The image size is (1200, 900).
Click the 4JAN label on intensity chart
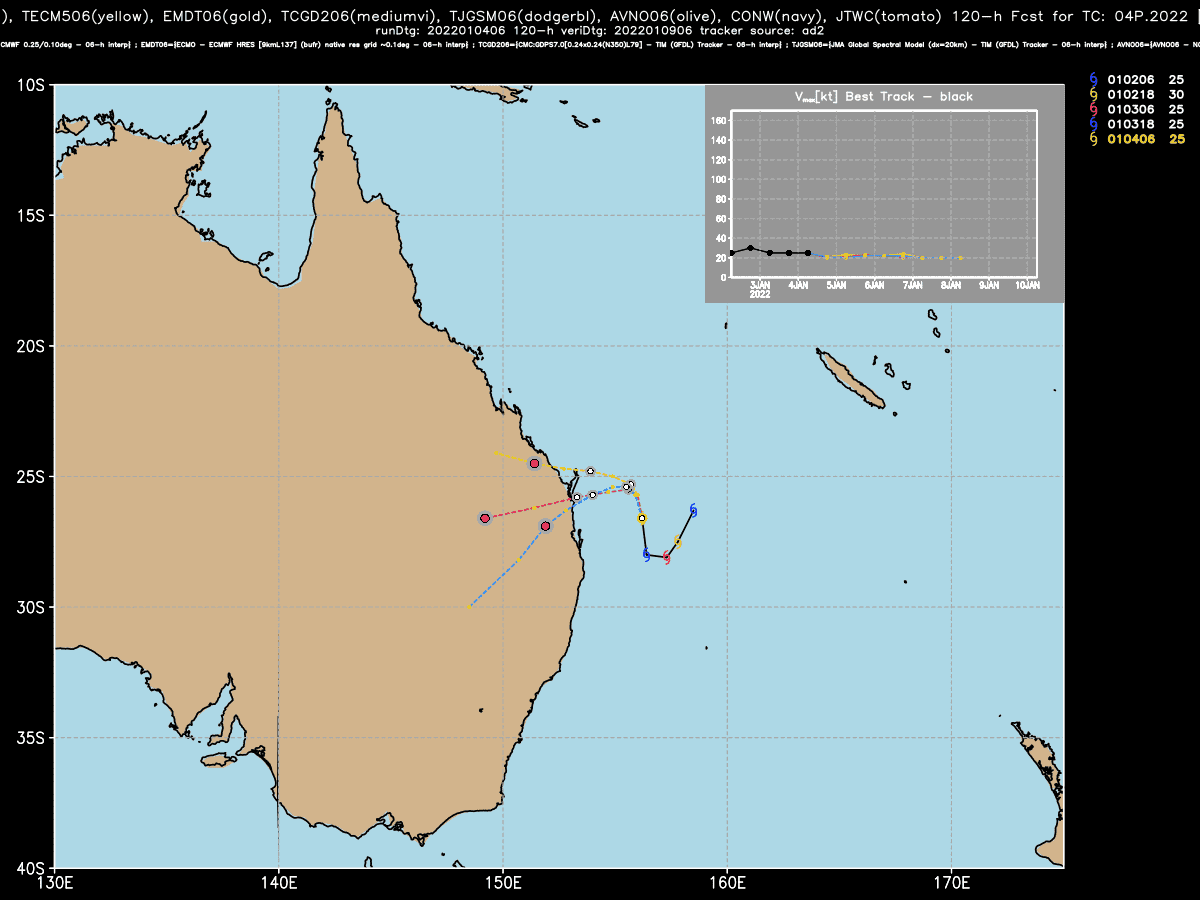799,286
